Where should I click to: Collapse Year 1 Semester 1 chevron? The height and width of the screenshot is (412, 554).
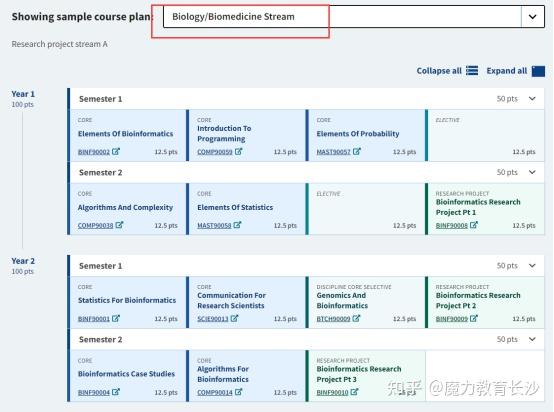[532, 99]
